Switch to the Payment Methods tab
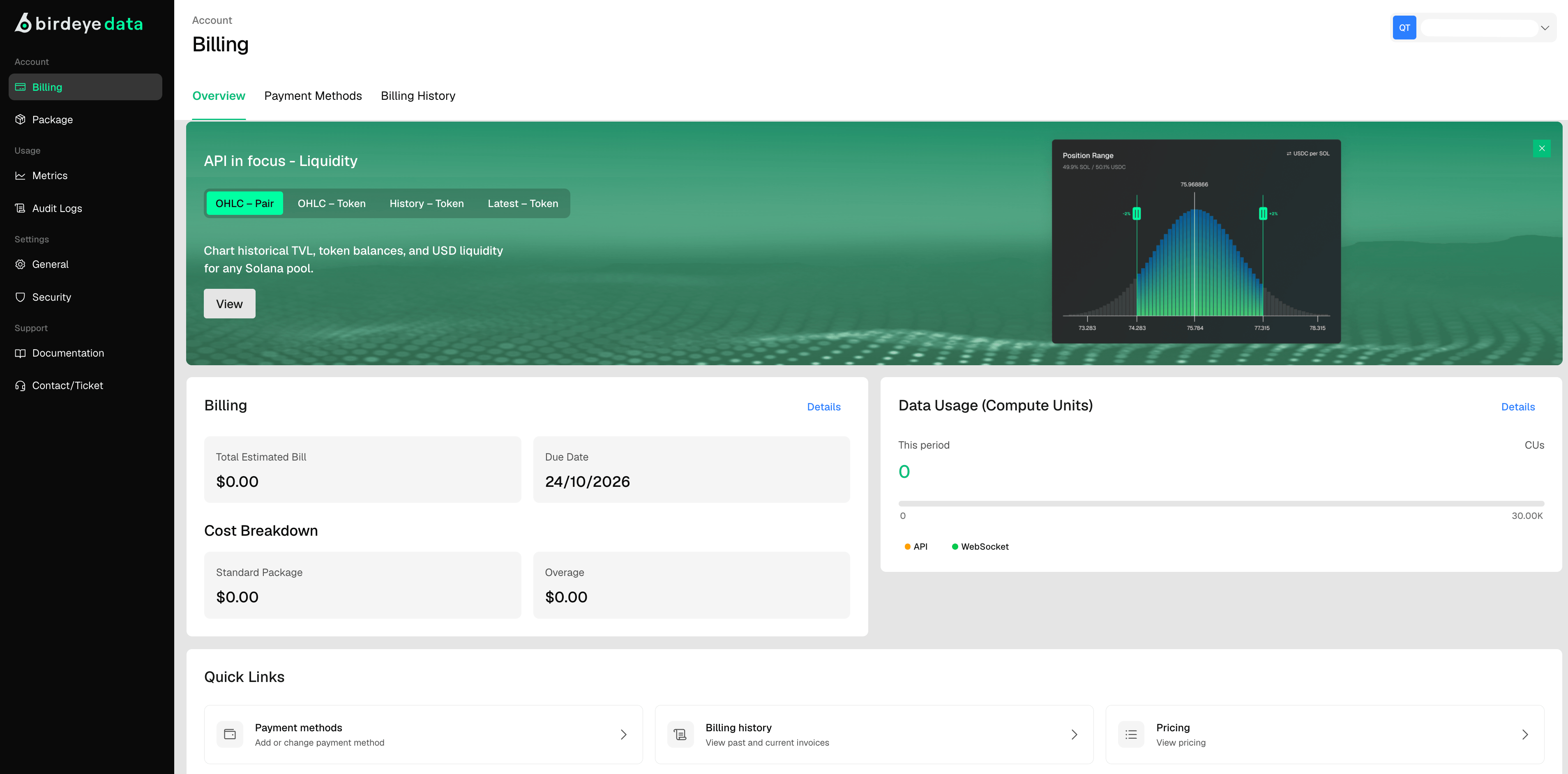 pos(313,96)
